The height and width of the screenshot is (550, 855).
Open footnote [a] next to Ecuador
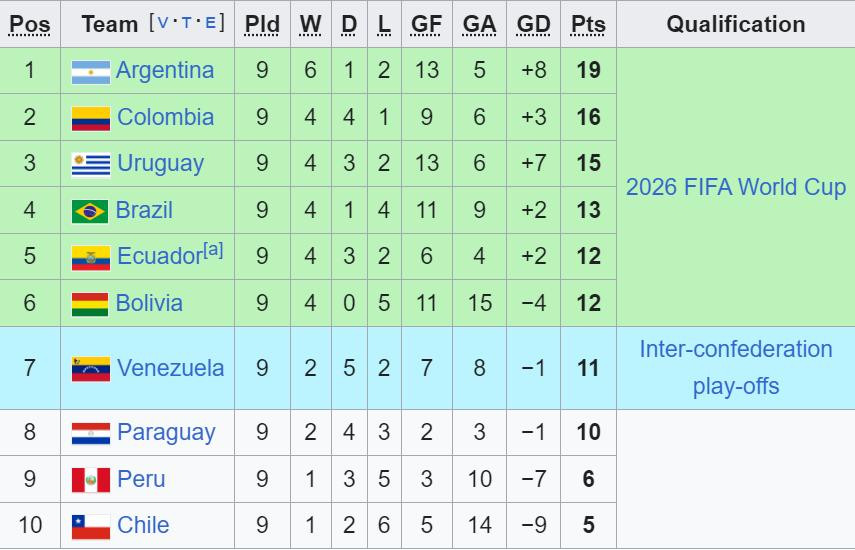coord(212,250)
